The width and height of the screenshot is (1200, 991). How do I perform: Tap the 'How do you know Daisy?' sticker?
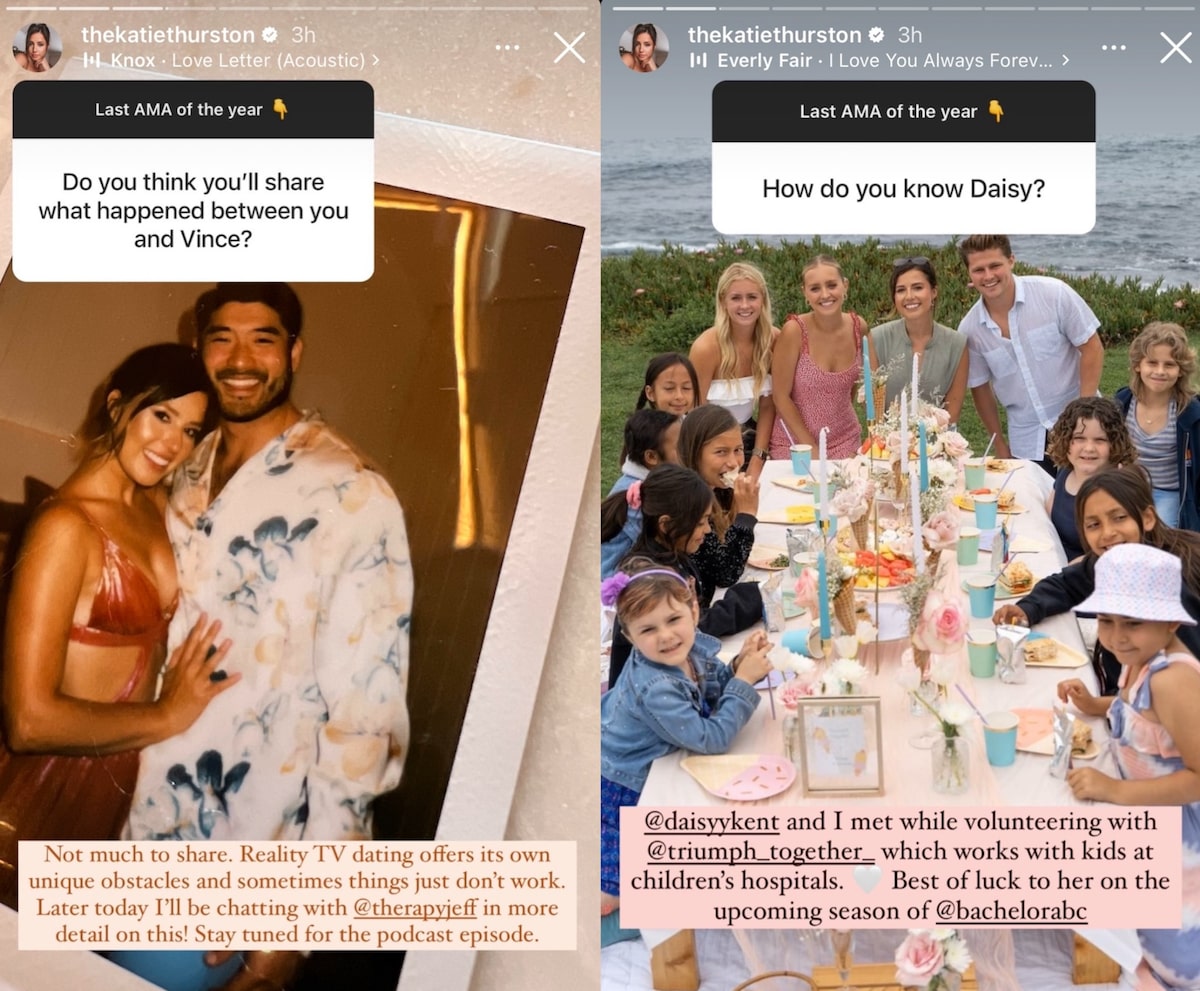click(903, 158)
